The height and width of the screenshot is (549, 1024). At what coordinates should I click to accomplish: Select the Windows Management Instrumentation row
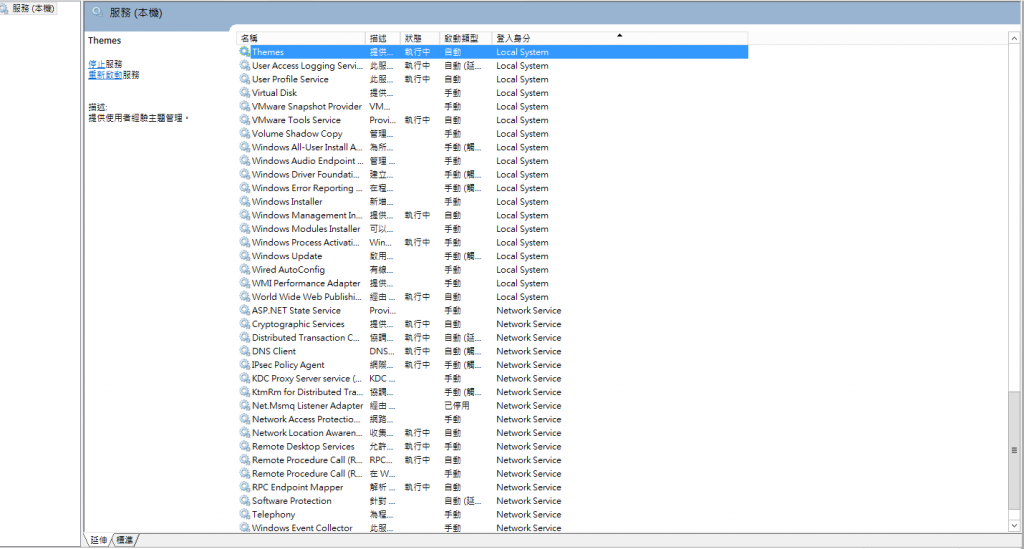pyautogui.click(x=492, y=215)
